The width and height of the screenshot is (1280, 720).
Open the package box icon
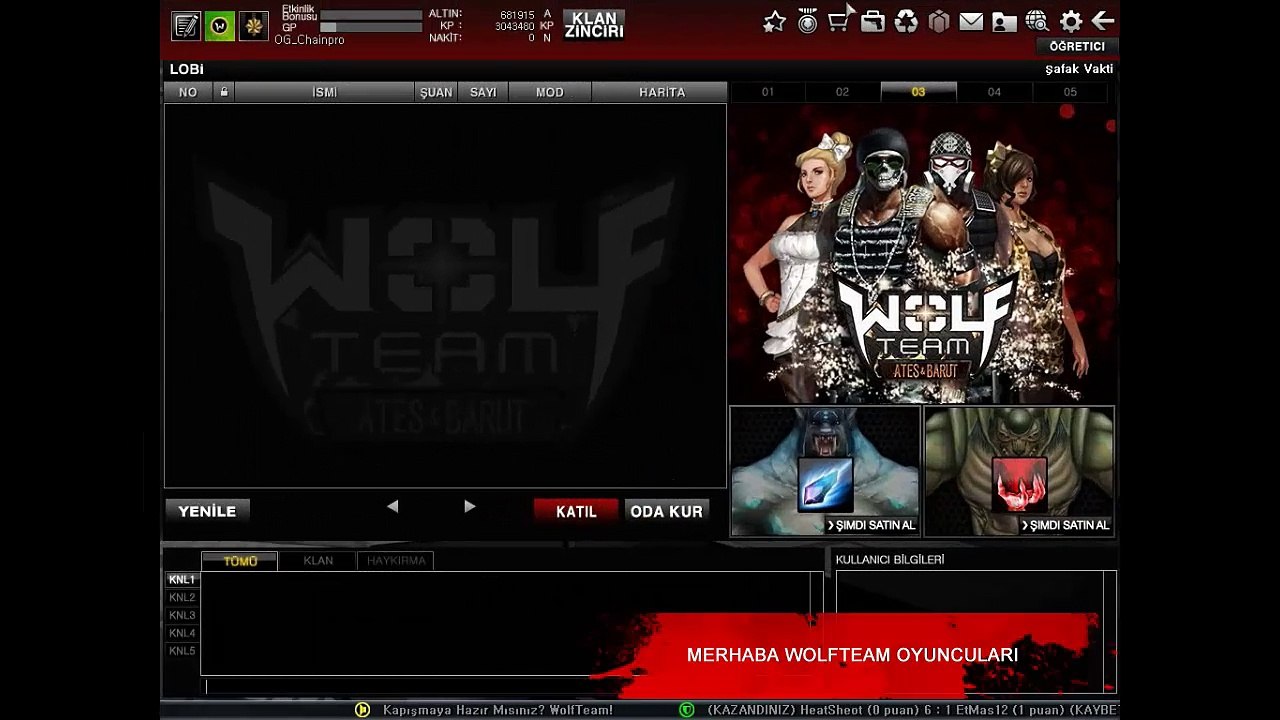click(938, 22)
